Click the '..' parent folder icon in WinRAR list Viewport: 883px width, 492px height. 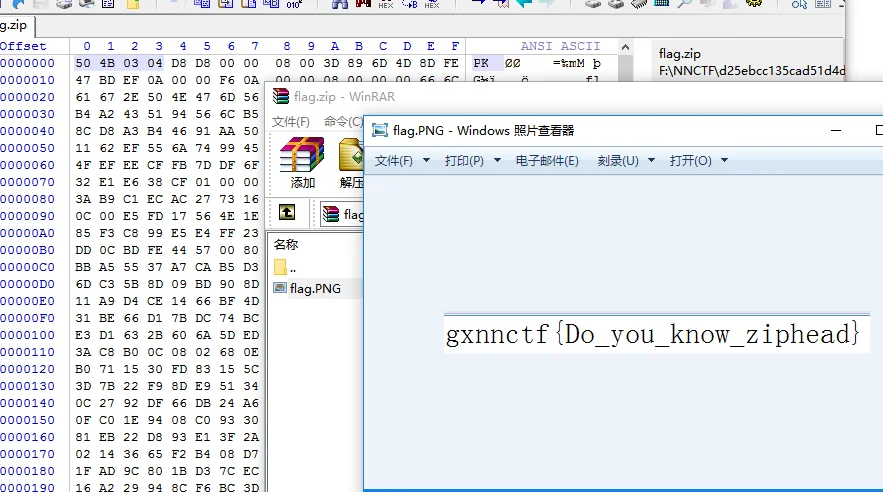point(280,267)
